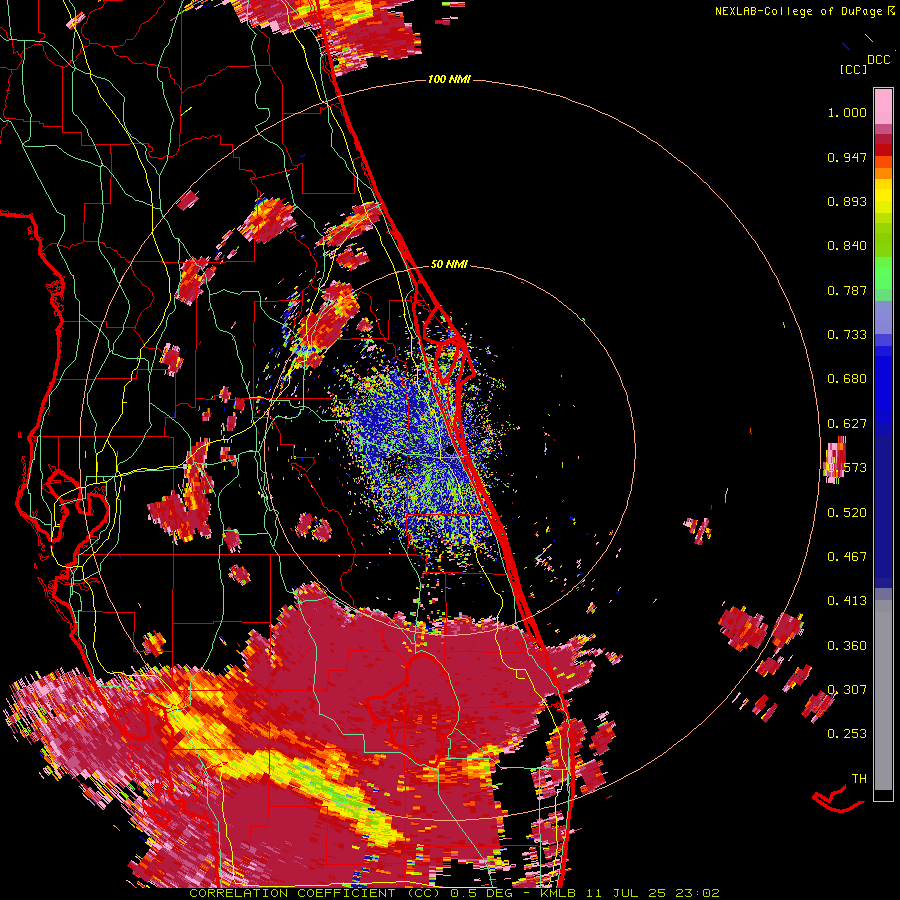This screenshot has height=900, width=900.
Task: Pick the 0.893 scale value
Action: pyautogui.click(x=847, y=201)
